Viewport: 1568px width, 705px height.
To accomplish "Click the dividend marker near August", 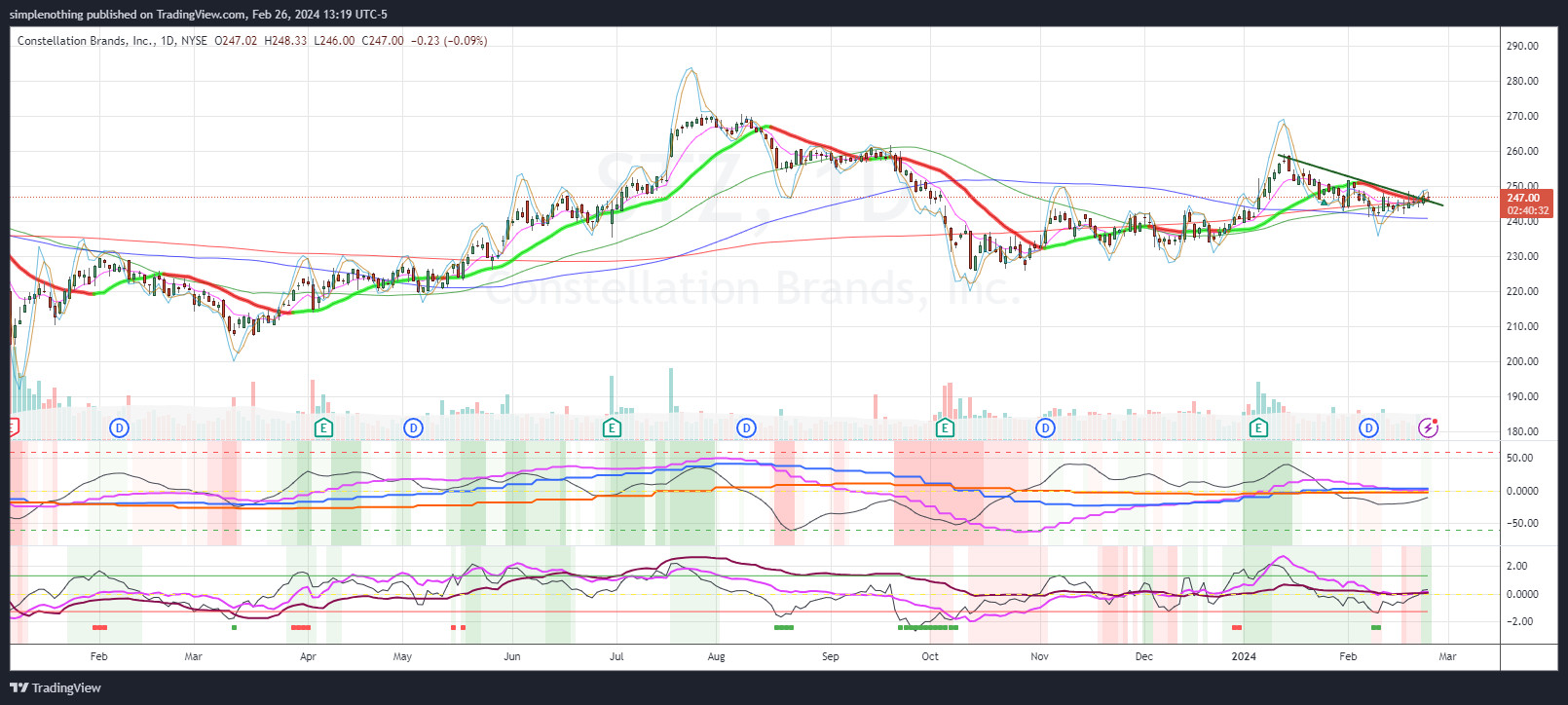I will click(x=746, y=427).
